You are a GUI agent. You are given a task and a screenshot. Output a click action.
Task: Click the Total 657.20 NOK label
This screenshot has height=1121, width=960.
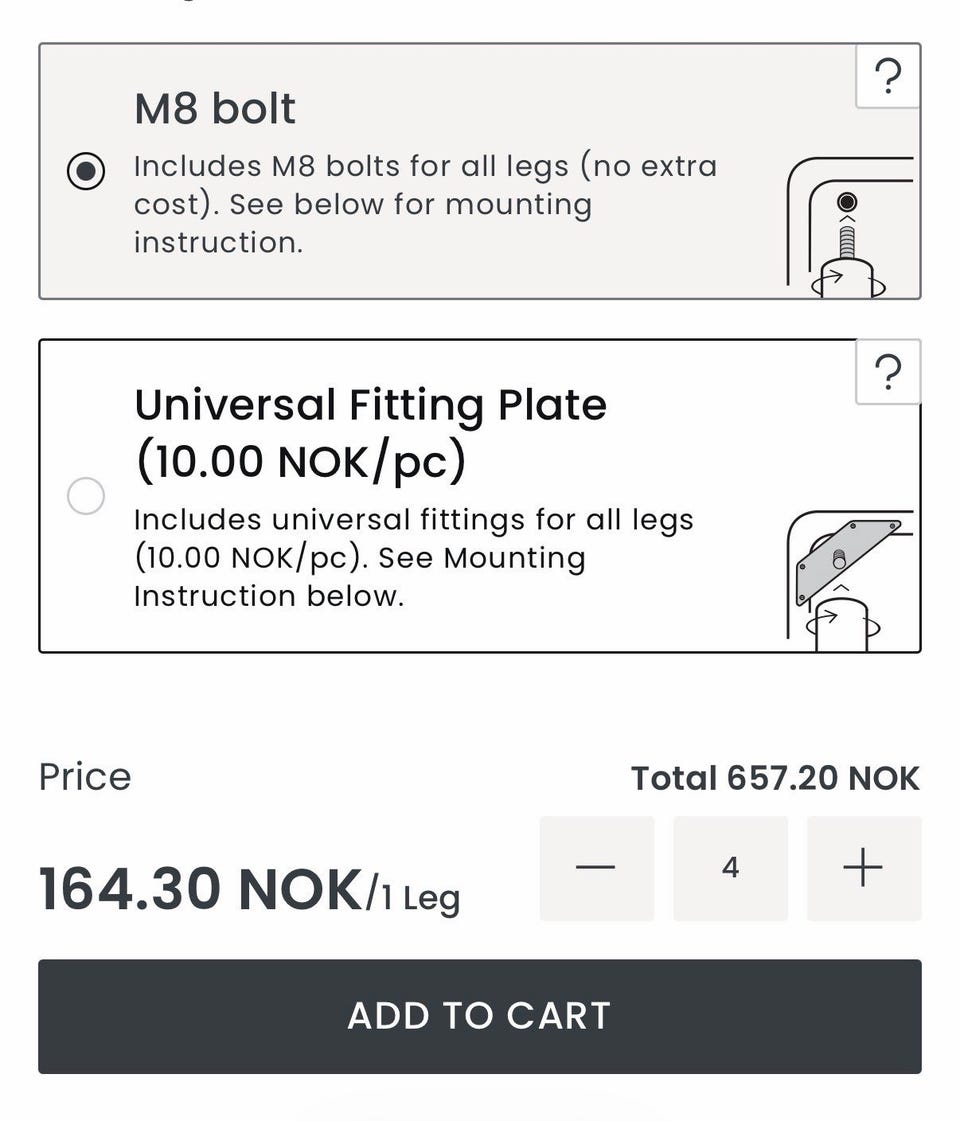[776, 778]
